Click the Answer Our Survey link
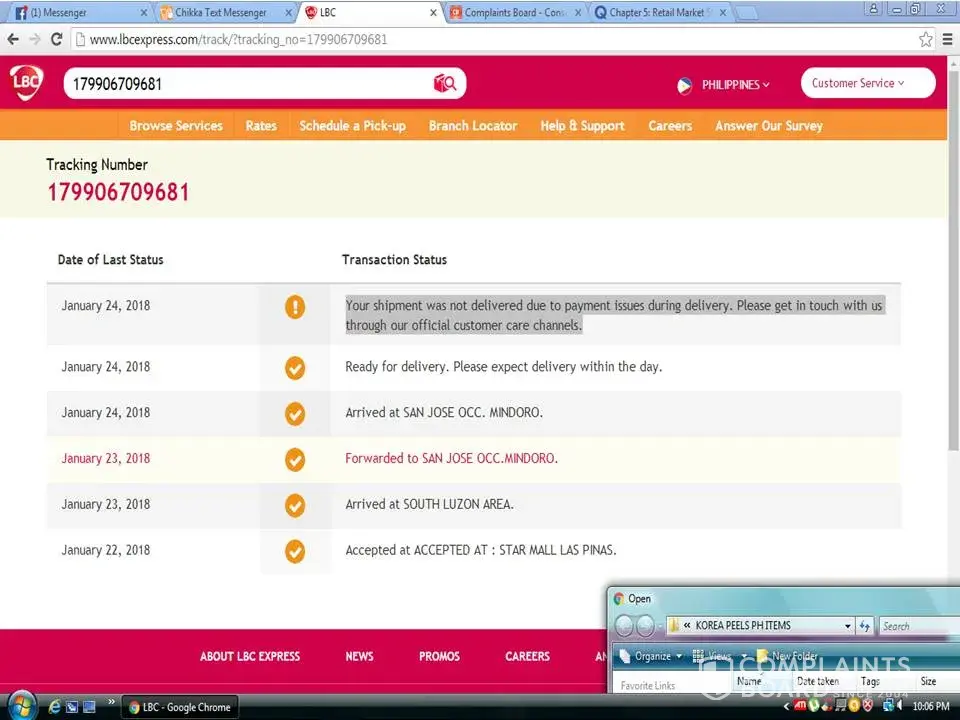The image size is (960, 720). 768,126
